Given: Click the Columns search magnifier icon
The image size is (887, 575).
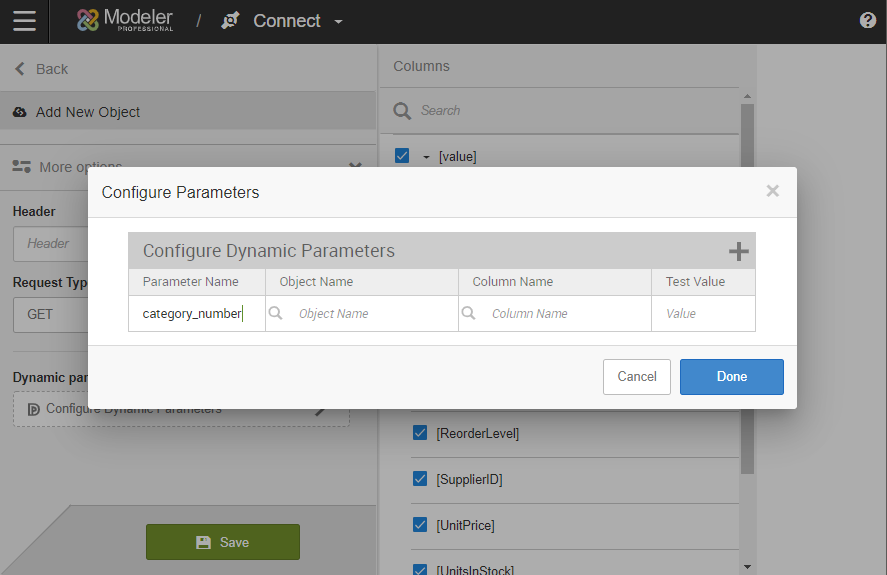Looking at the screenshot, I should [402, 111].
